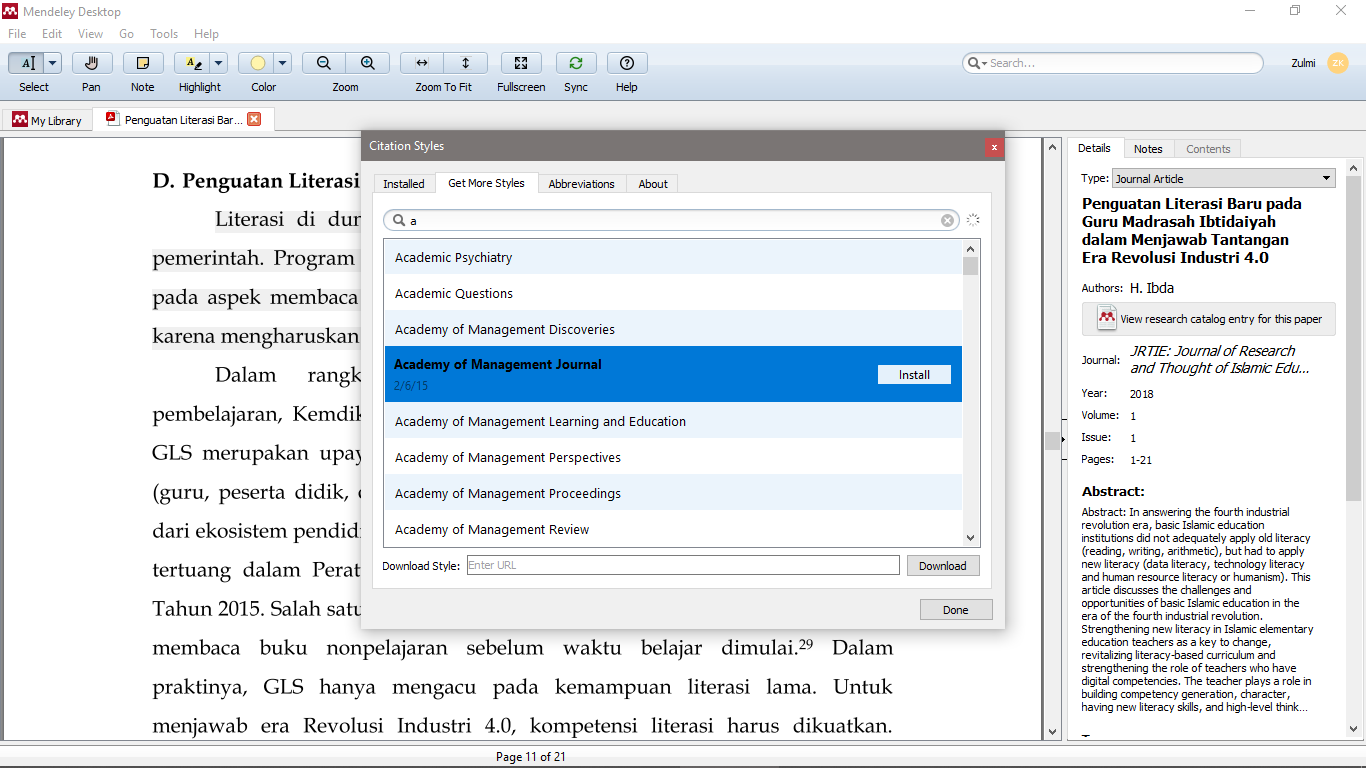Add a sticky Note
Screen dimensions: 1366x768
pos(143,63)
